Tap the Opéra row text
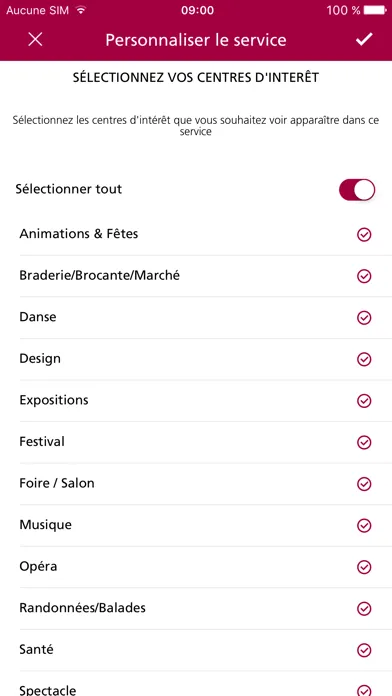 pos(38,567)
